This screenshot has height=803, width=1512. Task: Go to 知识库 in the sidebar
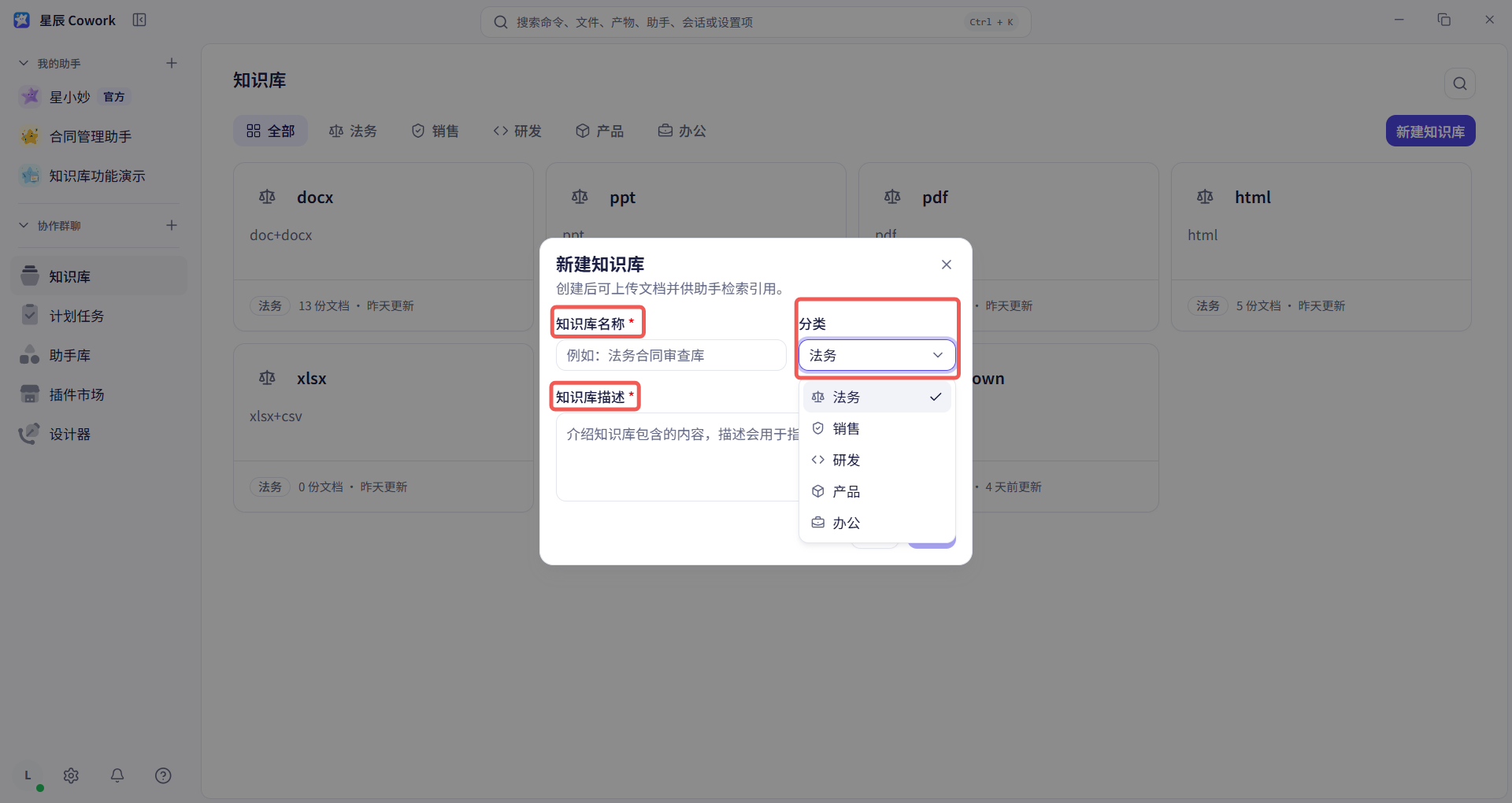pyautogui.click(x=98, y=276)
